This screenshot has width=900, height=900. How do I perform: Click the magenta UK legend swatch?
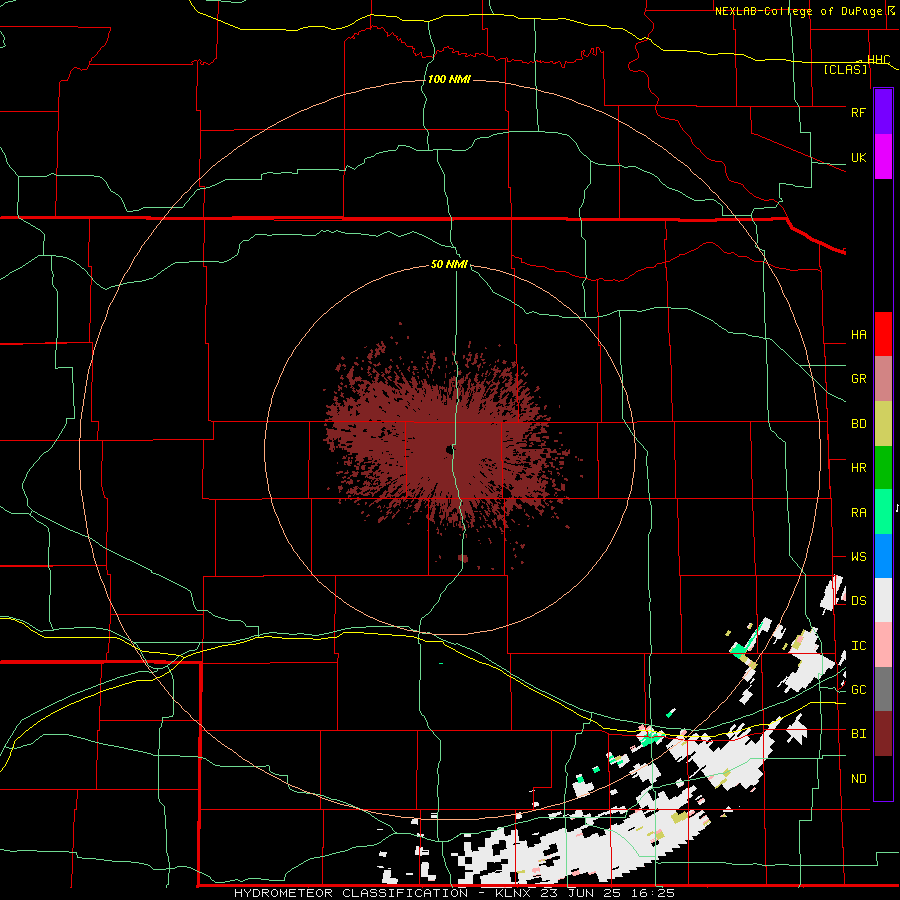coord(883,157)
